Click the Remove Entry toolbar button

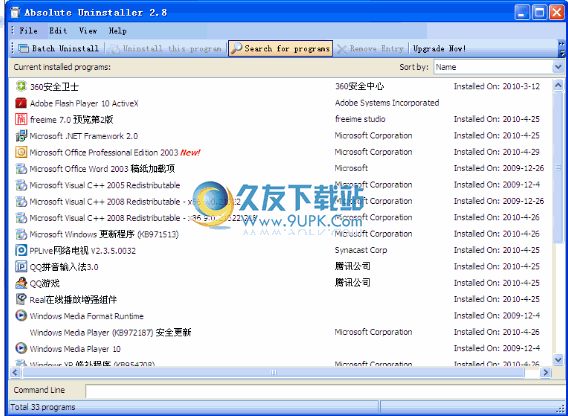tap(370, 49)
